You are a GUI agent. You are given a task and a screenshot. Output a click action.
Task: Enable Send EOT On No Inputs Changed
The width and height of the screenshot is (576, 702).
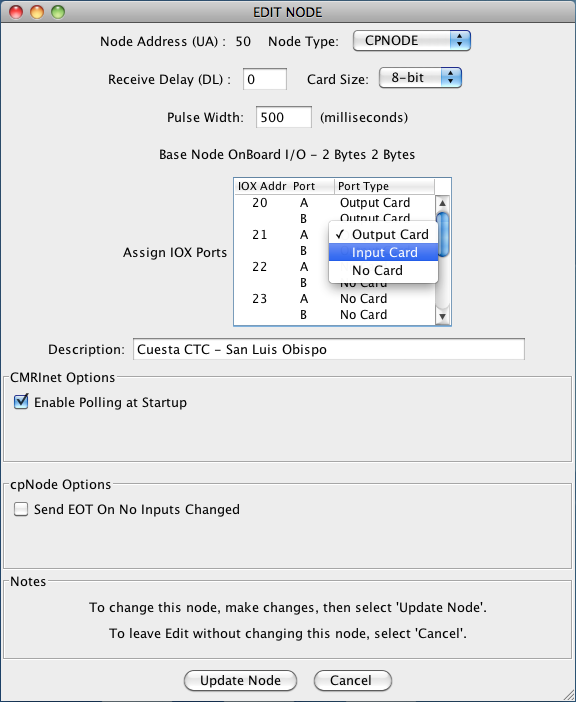(x=21, y=509)
